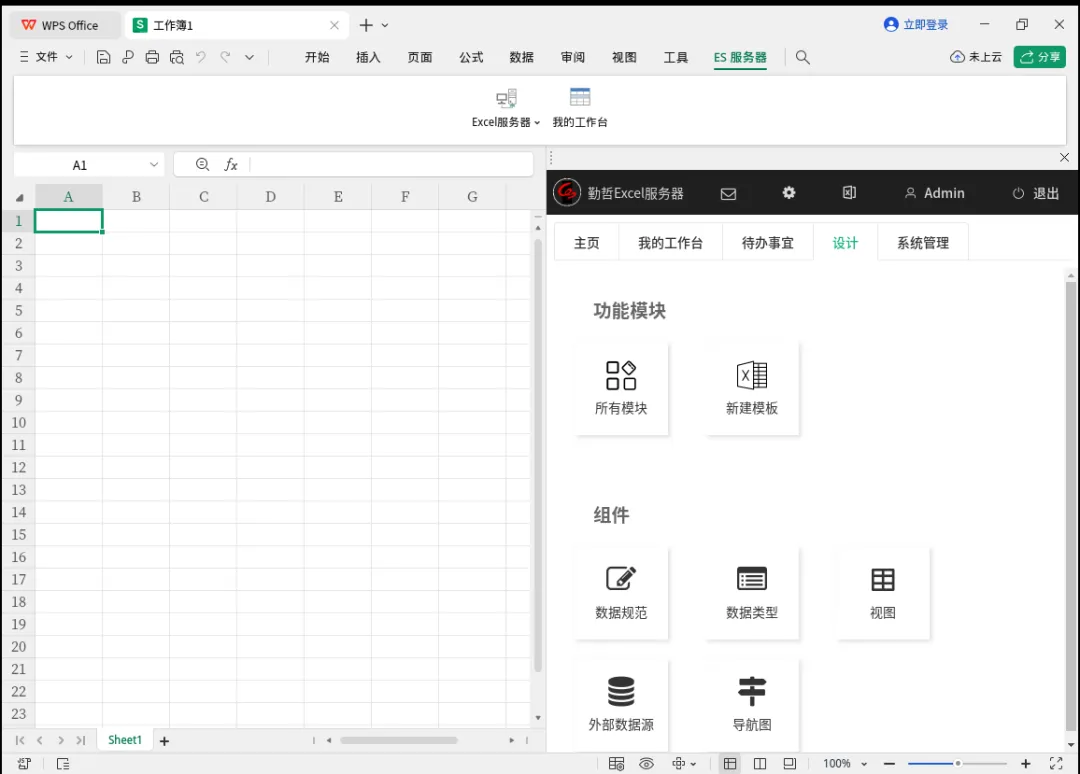Open the 外部数据源 component
1080x774 pixels.
pyautogui.click(x=621, y=704)
